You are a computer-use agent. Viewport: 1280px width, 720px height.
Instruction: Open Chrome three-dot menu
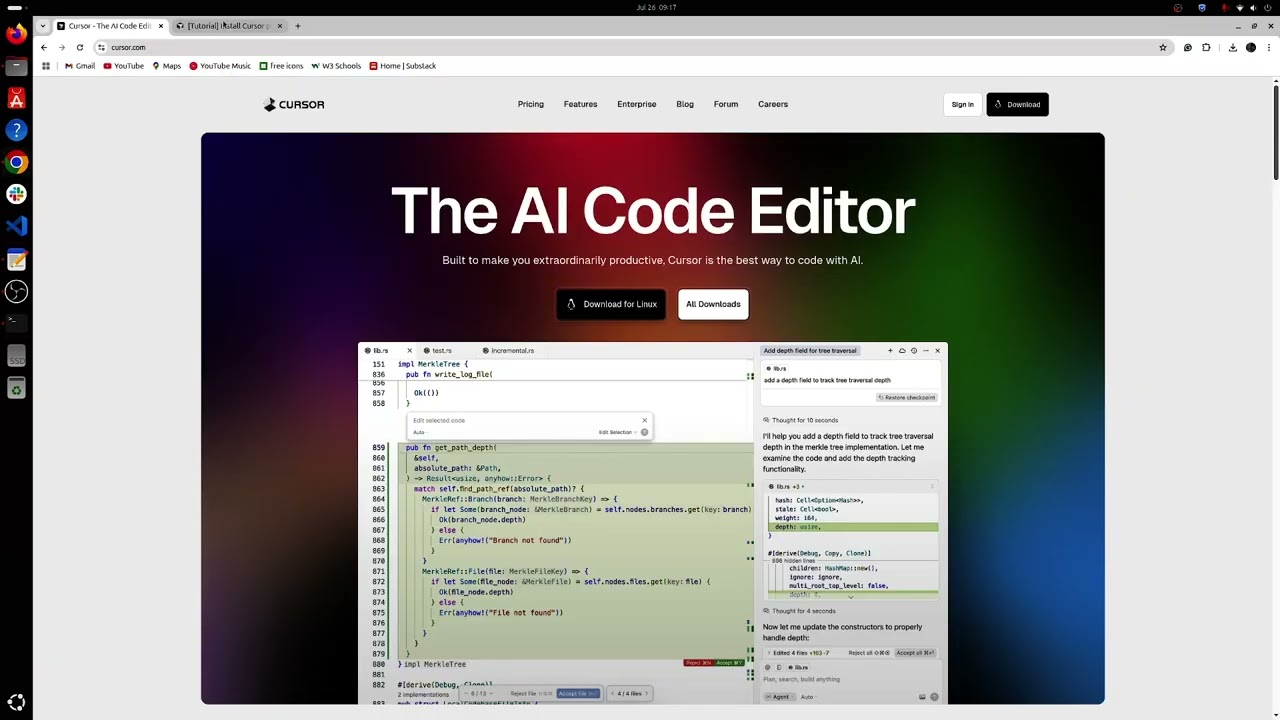[1269, 47]
